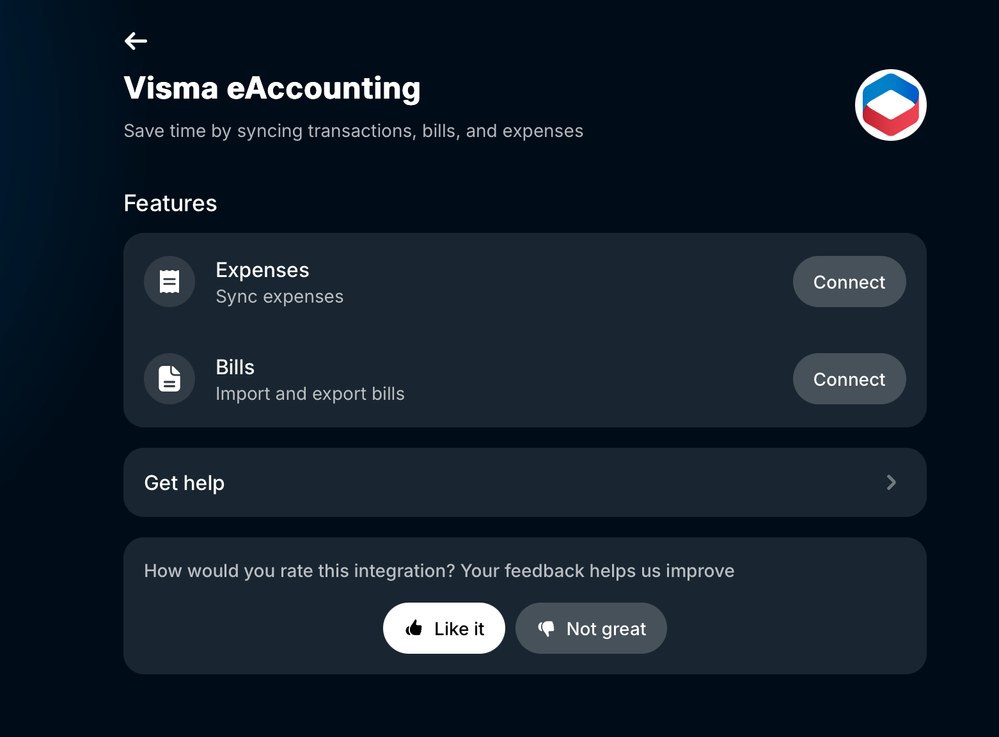This screenshot has height=737, width=999.
Task: Click the Visma eAccounting logo
Action: tap(890, 105)
